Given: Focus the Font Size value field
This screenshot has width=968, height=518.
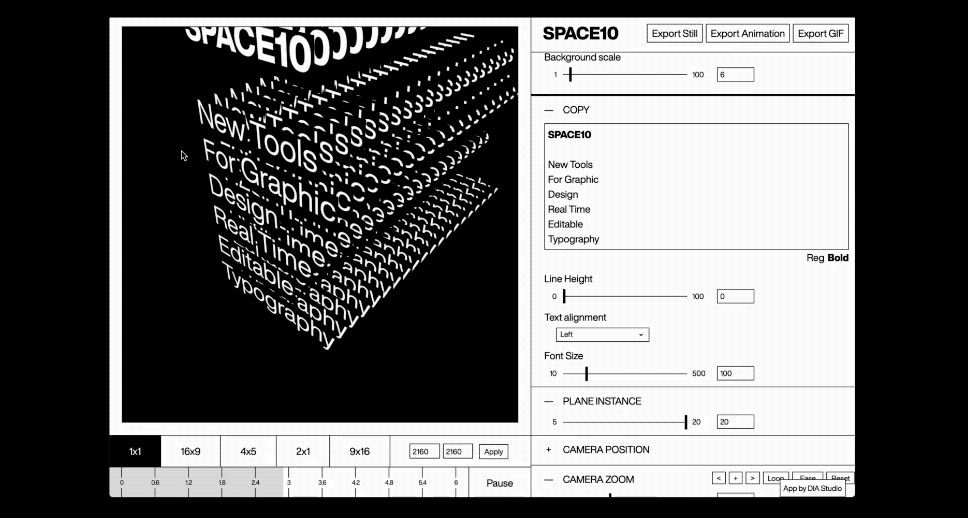Looking at the screenshot, I should tap(735, 374).
